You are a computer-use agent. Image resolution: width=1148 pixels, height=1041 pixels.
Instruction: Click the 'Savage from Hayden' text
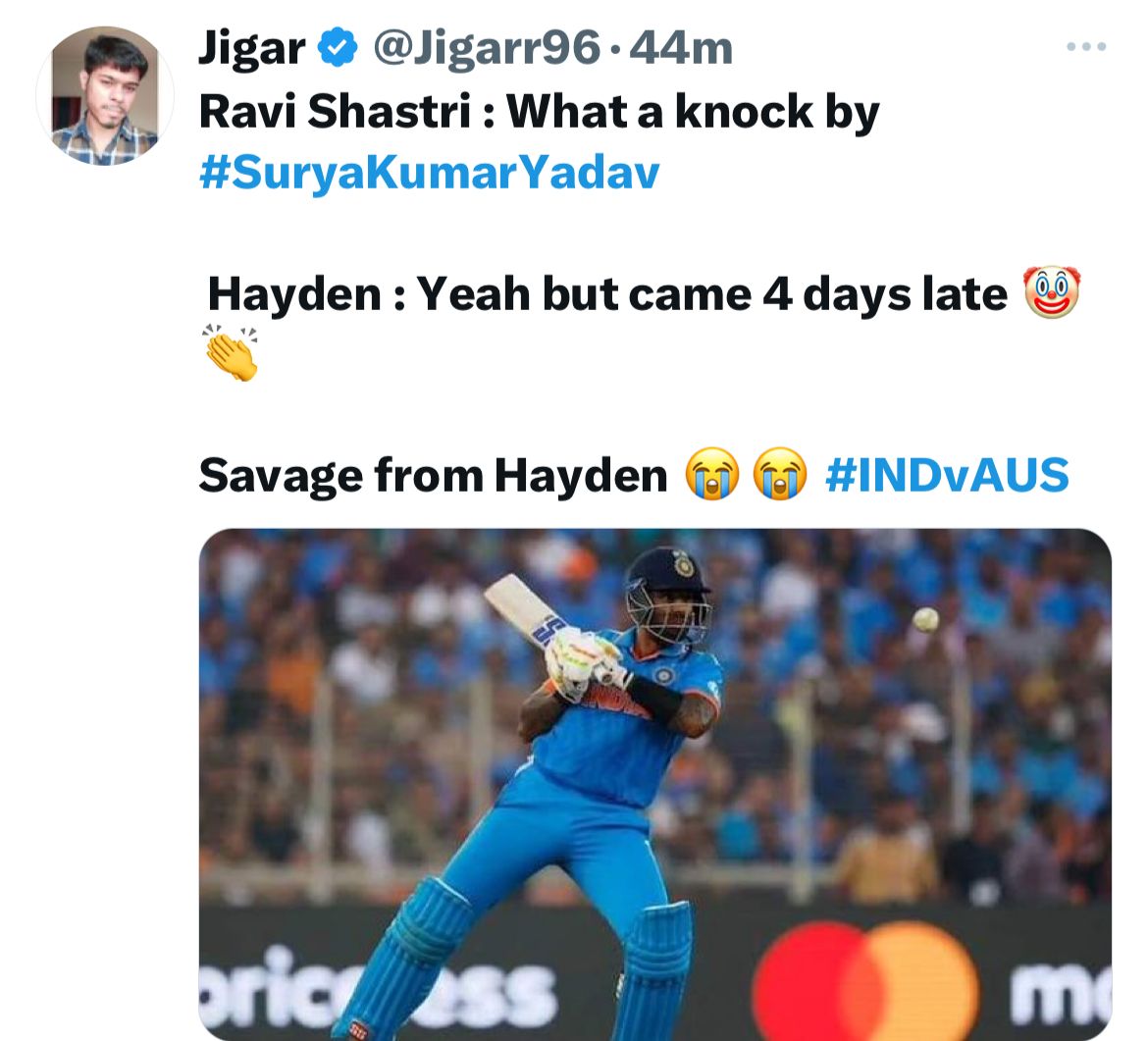[x=433, y=474]
